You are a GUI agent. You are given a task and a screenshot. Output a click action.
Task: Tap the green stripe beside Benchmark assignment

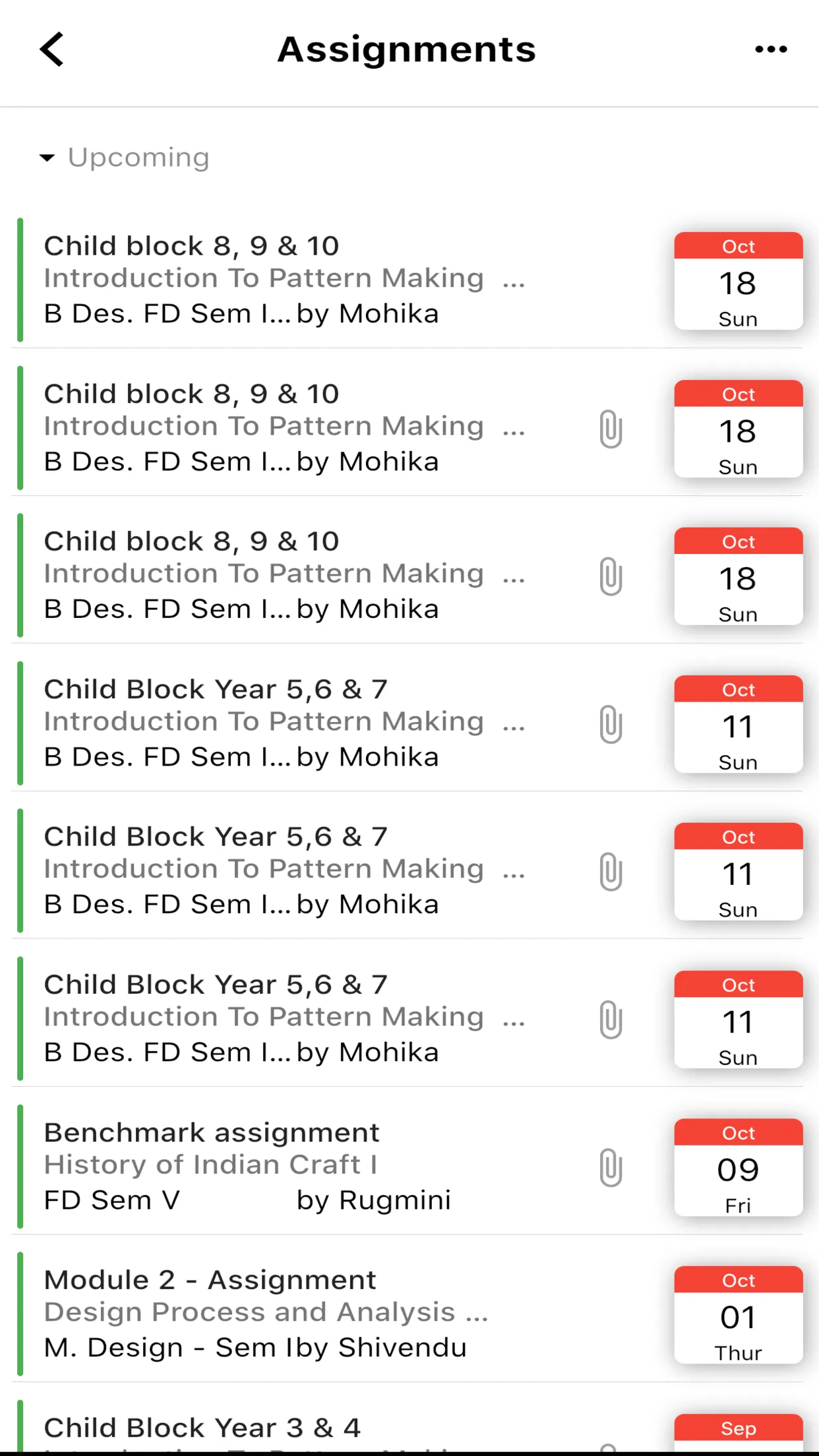pyautogui.click(x=20, y=1167)
